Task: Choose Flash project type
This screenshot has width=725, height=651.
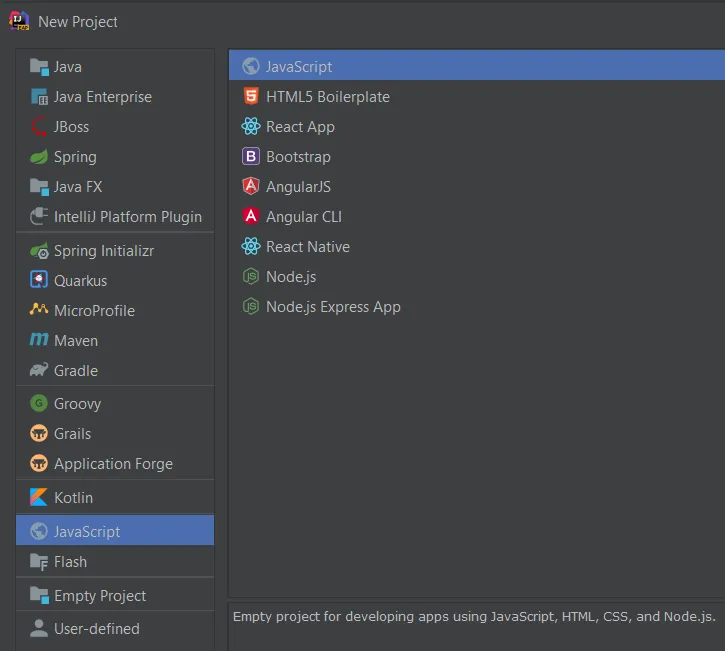Action: [x=115, y=562]
